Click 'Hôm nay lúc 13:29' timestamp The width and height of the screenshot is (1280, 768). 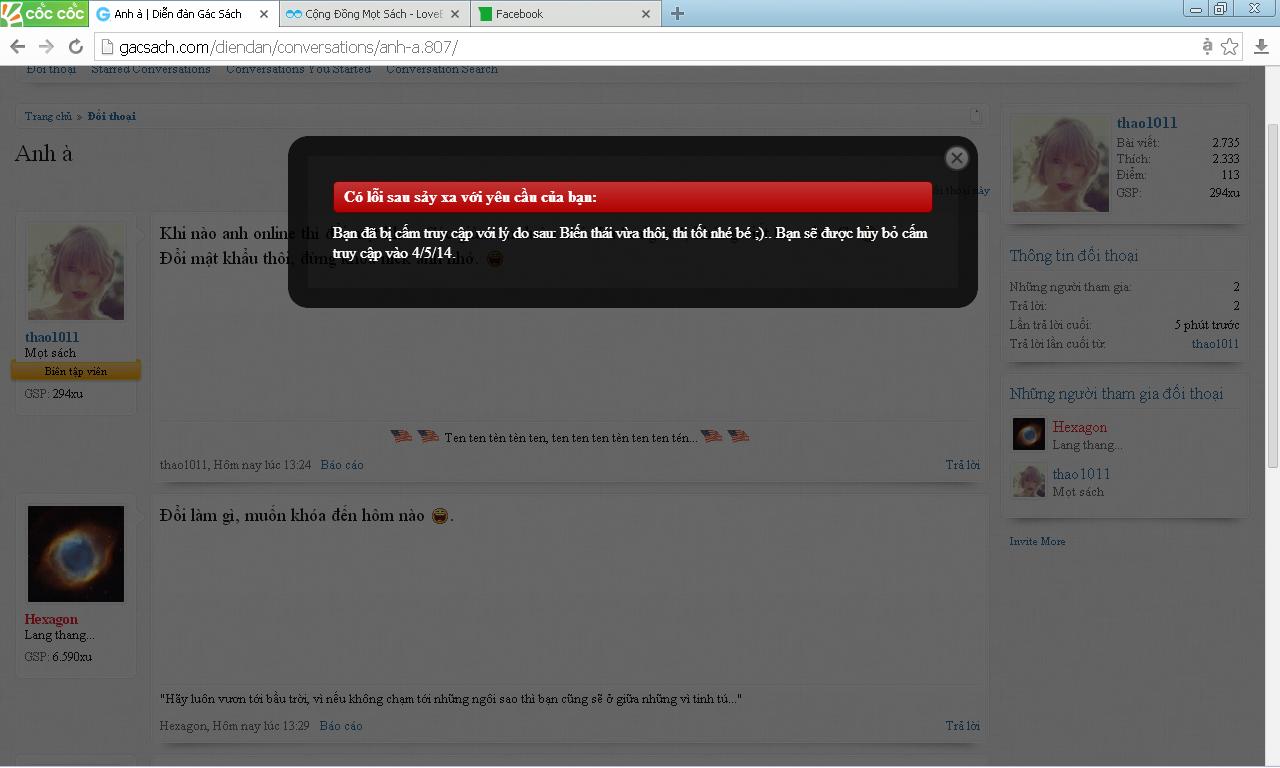click(x=261, y=726)
